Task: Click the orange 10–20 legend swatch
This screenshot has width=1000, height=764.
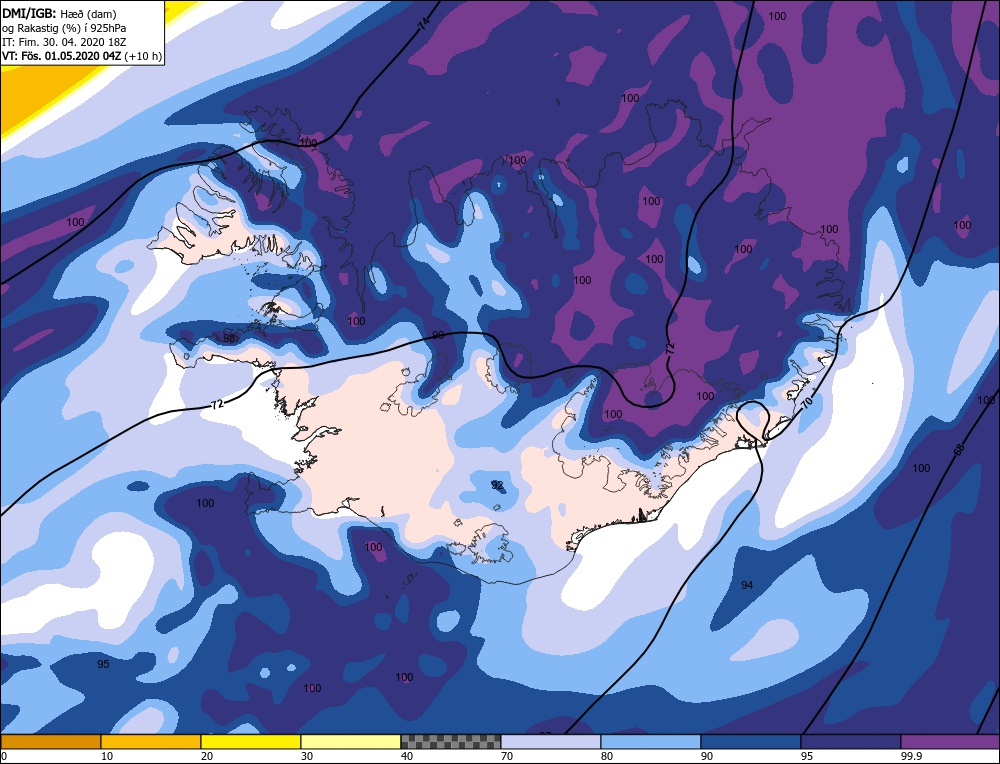Action: [151, 742]
